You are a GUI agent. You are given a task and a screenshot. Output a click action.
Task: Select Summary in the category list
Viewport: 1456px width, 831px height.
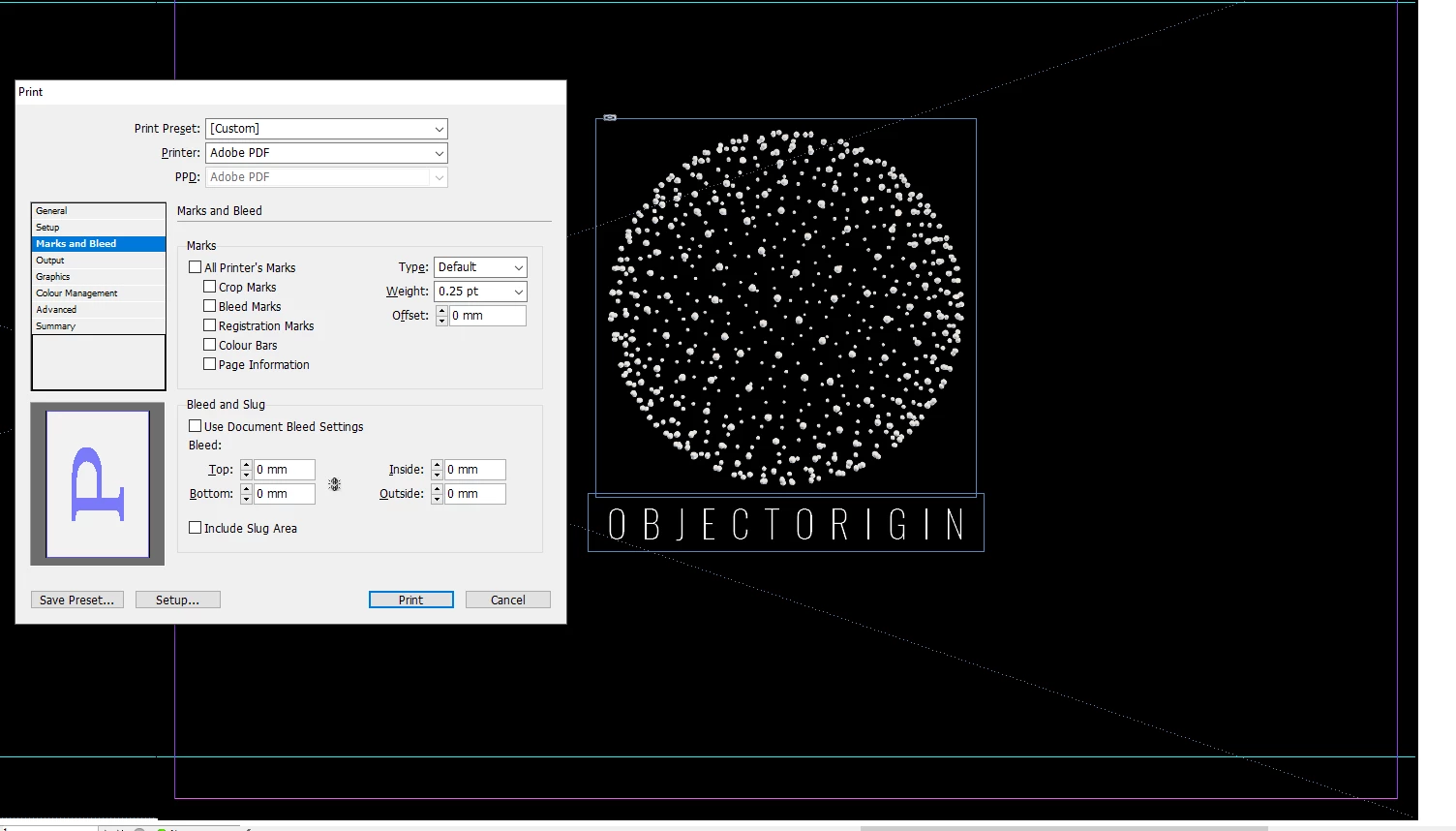click(x=99, y=326)
